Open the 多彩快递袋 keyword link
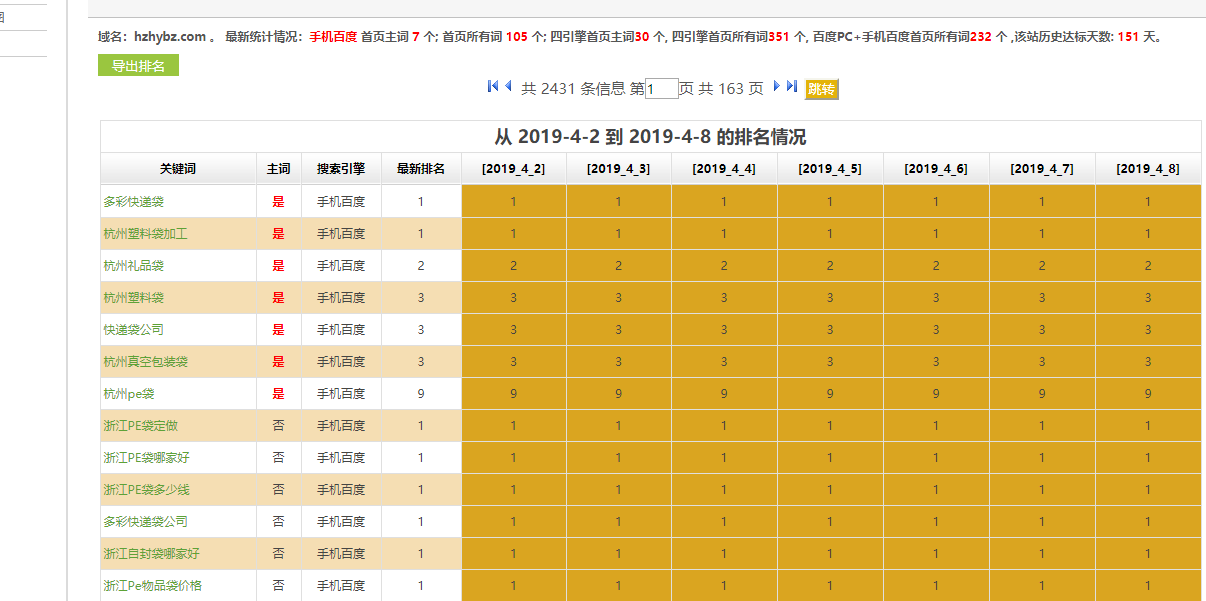 point(133,202)
